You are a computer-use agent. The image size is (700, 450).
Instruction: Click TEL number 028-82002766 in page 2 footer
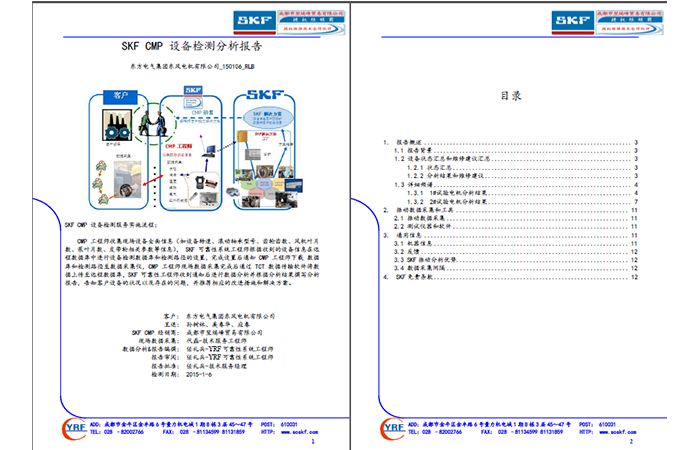pyautogui.click(x=435, y=432)
